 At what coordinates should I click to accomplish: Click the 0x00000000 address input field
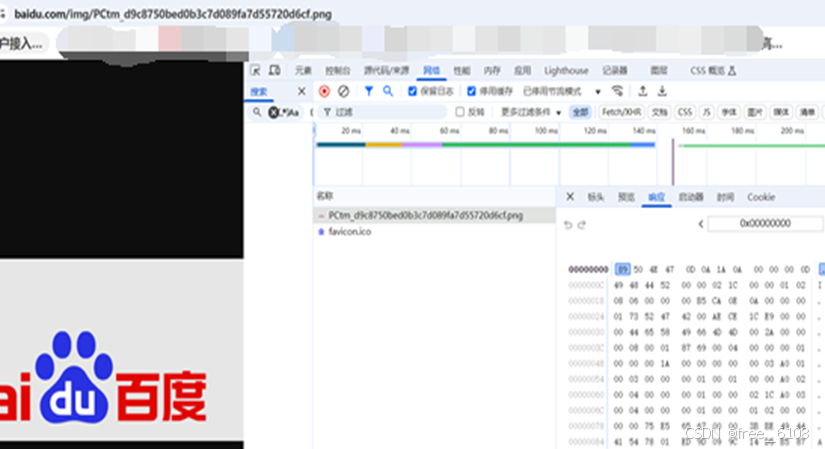click(765, 224)
